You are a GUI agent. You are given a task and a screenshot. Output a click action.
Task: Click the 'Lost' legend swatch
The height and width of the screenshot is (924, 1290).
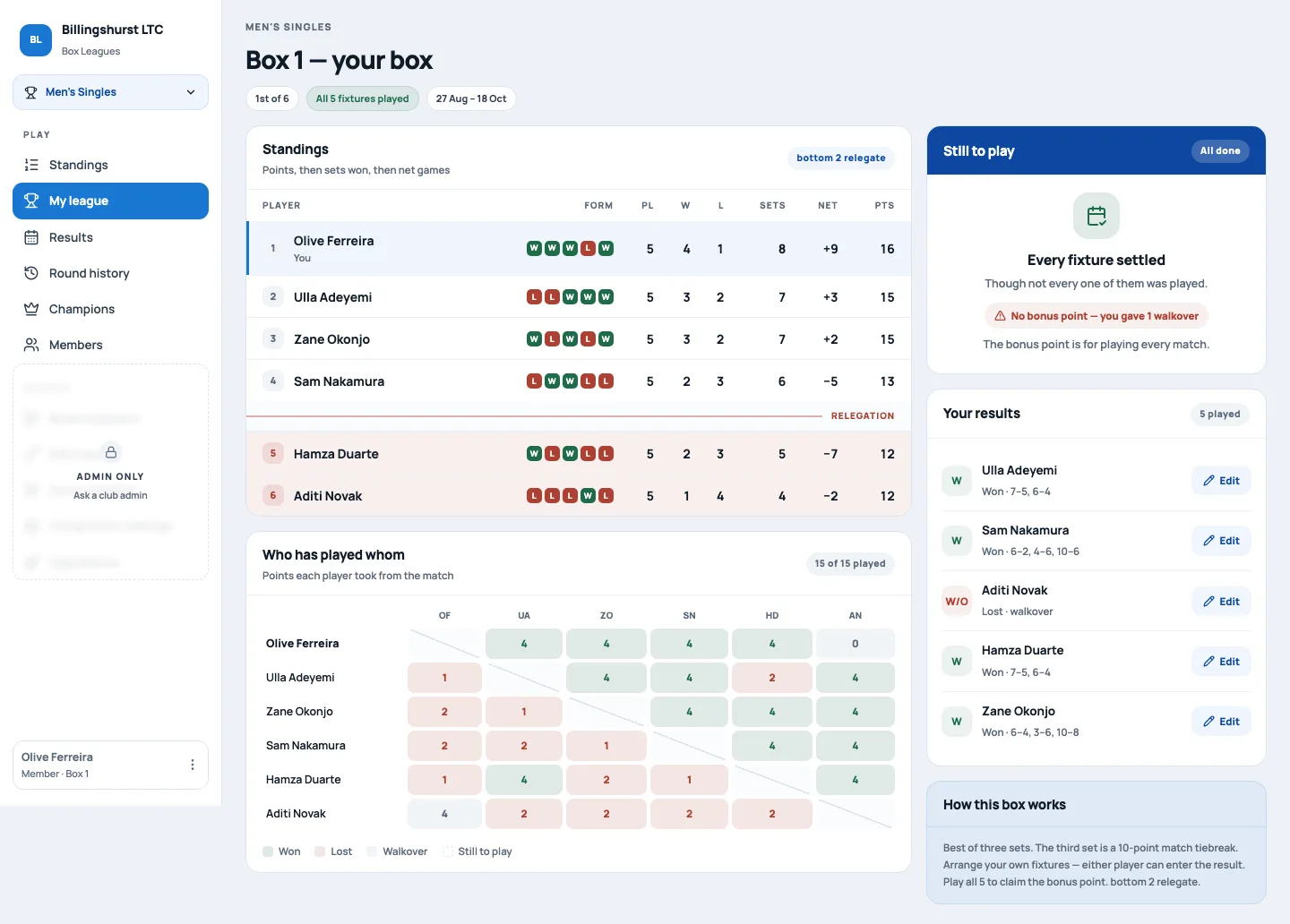click(x=320, y=851)
